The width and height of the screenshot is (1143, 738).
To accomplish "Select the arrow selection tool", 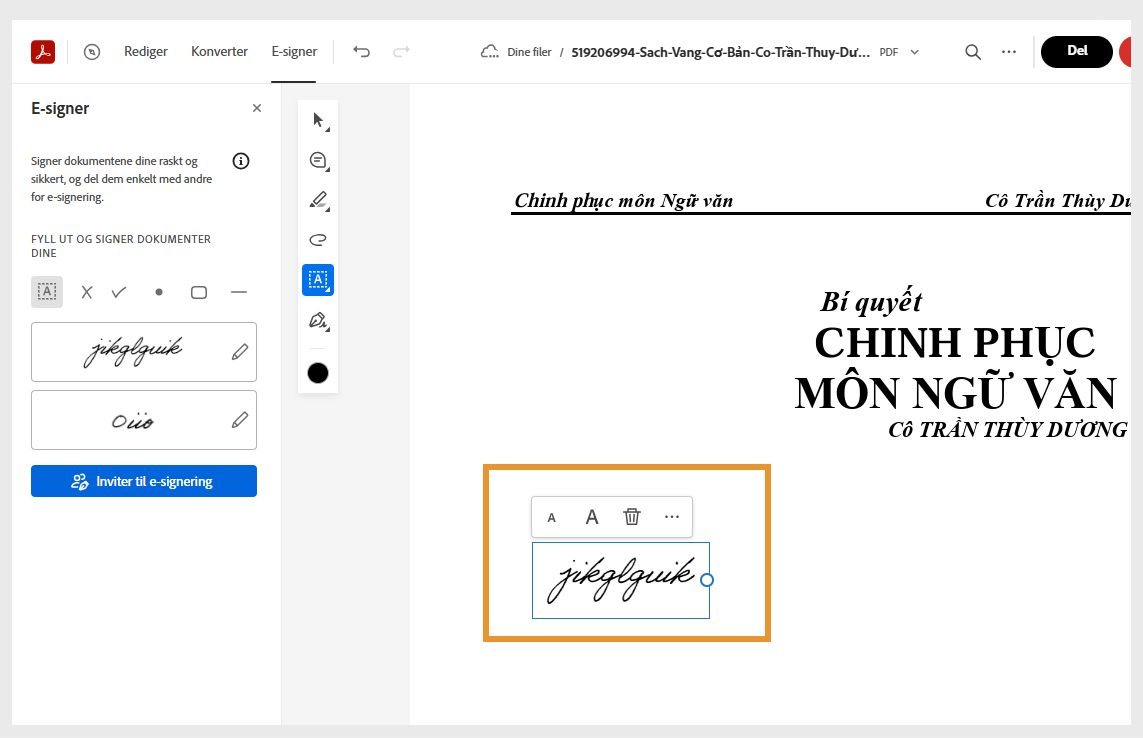I will click(x=319, y=120).
